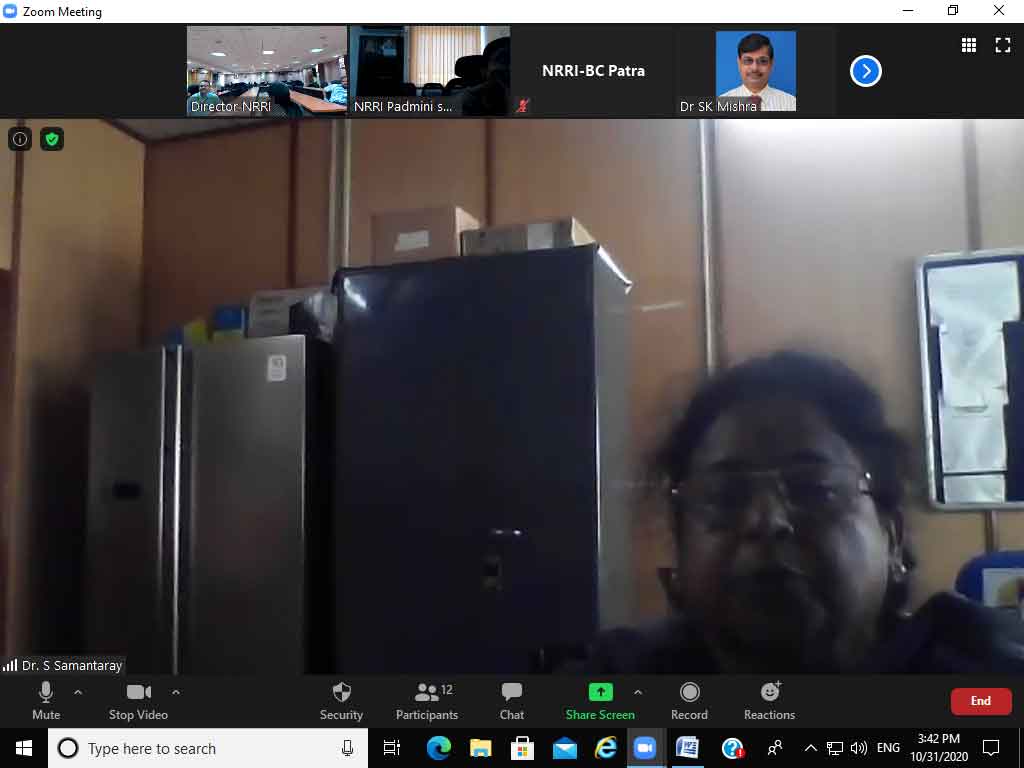The image size is (1024, 768).
Task: Expand video options arrow beside Stop Video
Action: click(176, 692)
